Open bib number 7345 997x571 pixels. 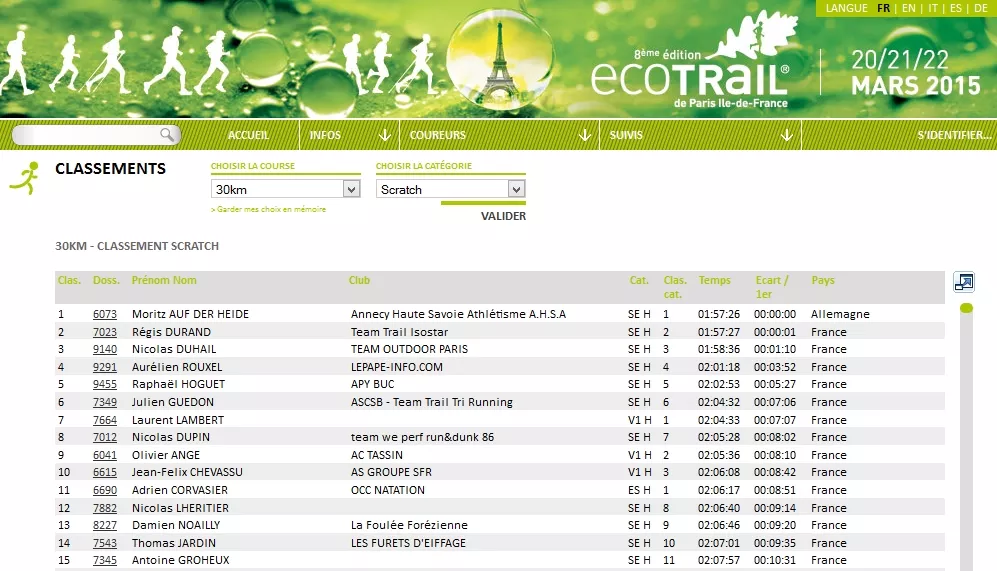105,560
